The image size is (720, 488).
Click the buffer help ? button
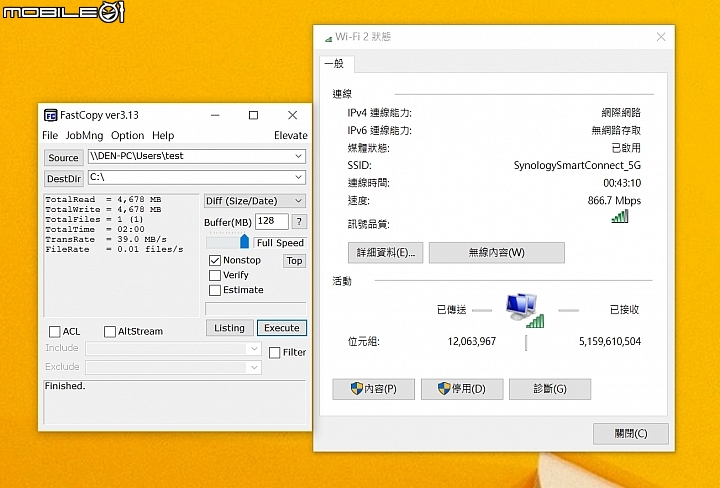click(299, 221)
